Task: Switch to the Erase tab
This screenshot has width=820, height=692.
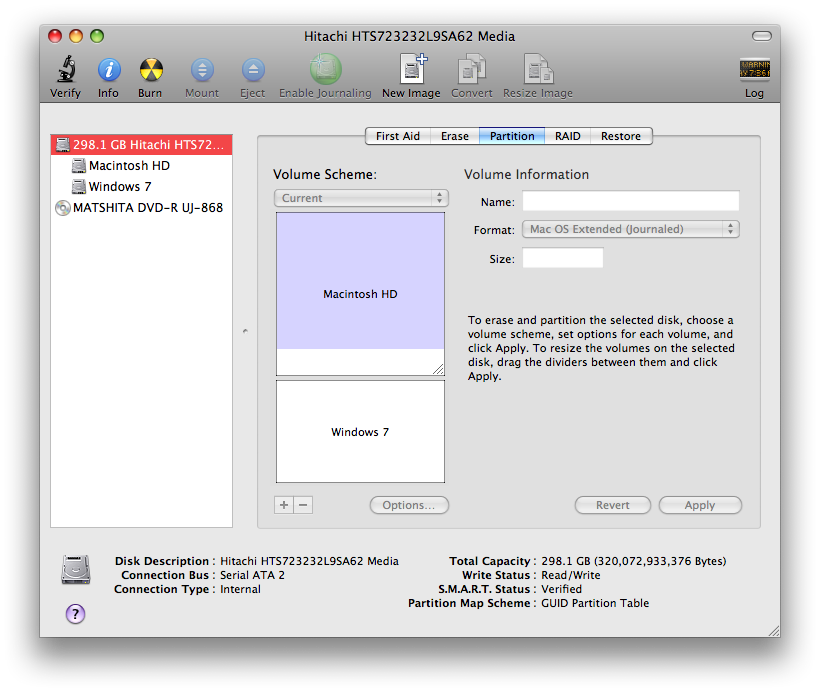Action: pyautogui.click(x=454, y=136)
